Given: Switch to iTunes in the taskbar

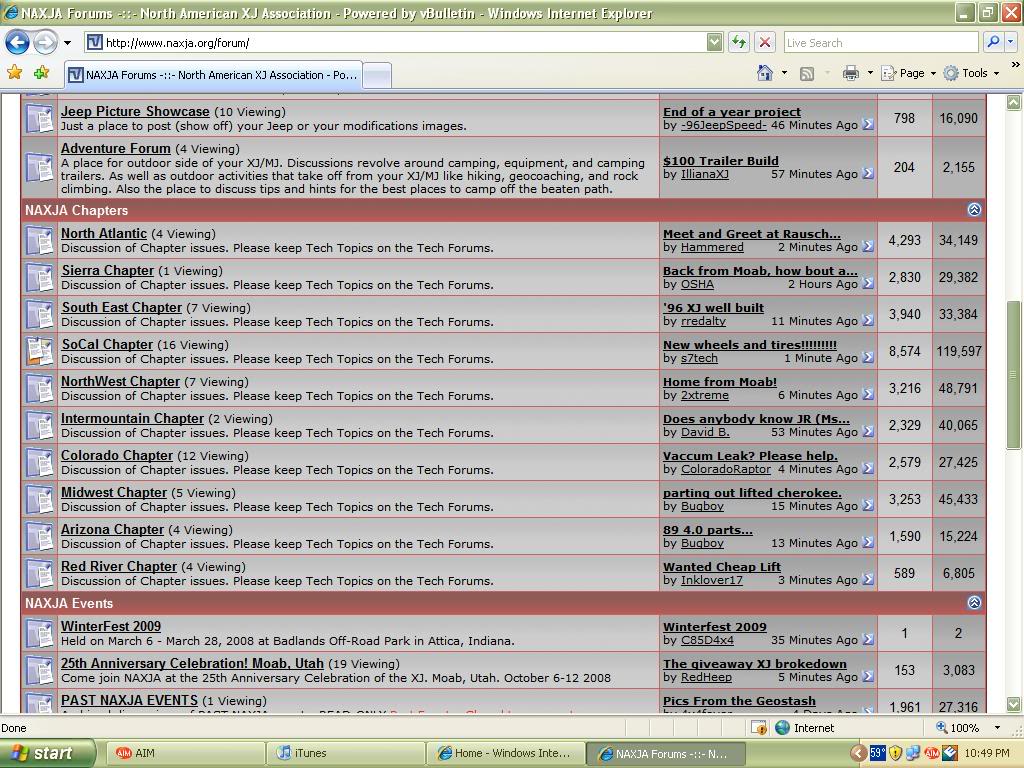Looking at the screenshot, I should click(345, 753).
